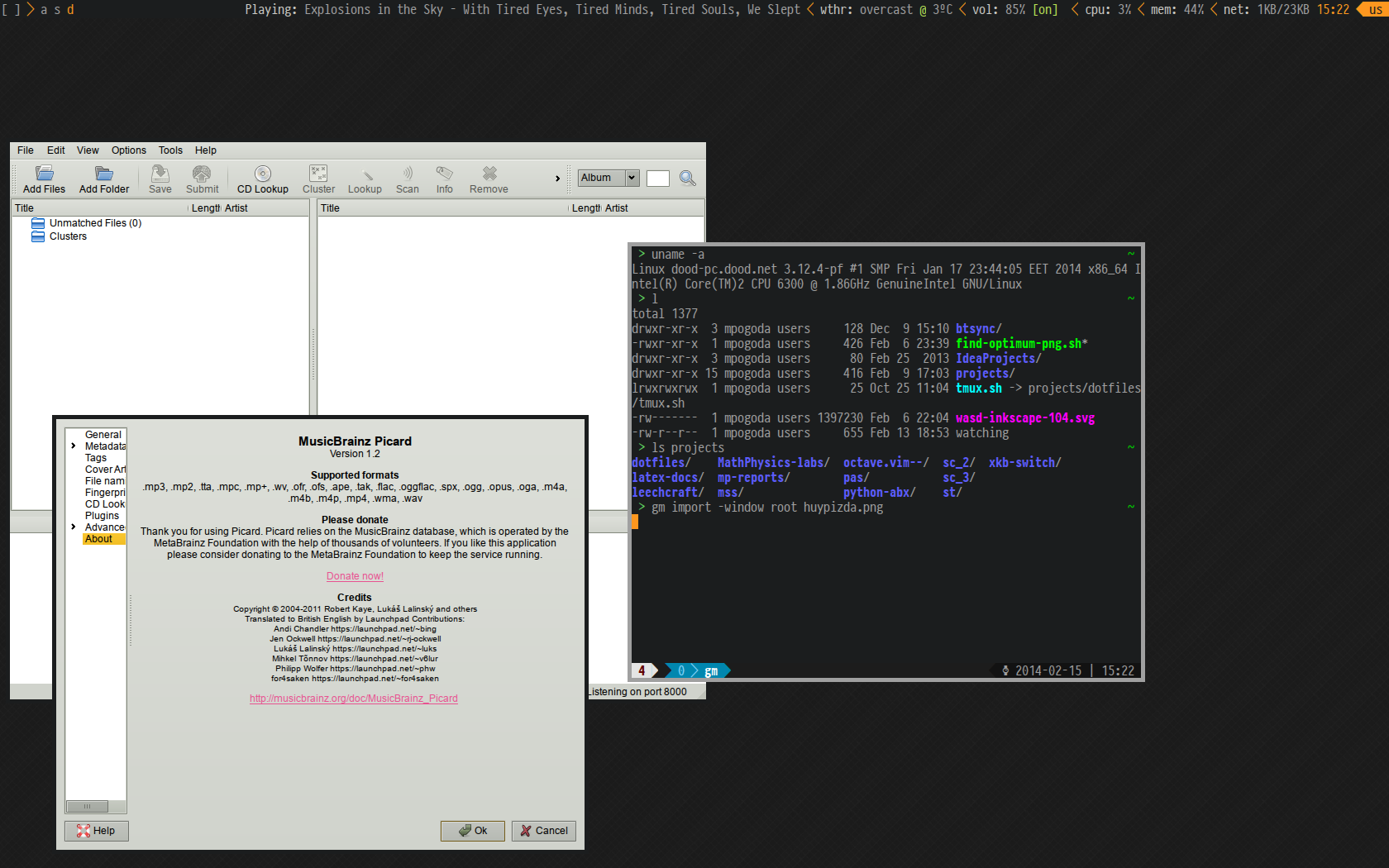Viewport: 1389px width, 868px height.
Task: Expand the toolbar overflow chevron
Action: 558,179
